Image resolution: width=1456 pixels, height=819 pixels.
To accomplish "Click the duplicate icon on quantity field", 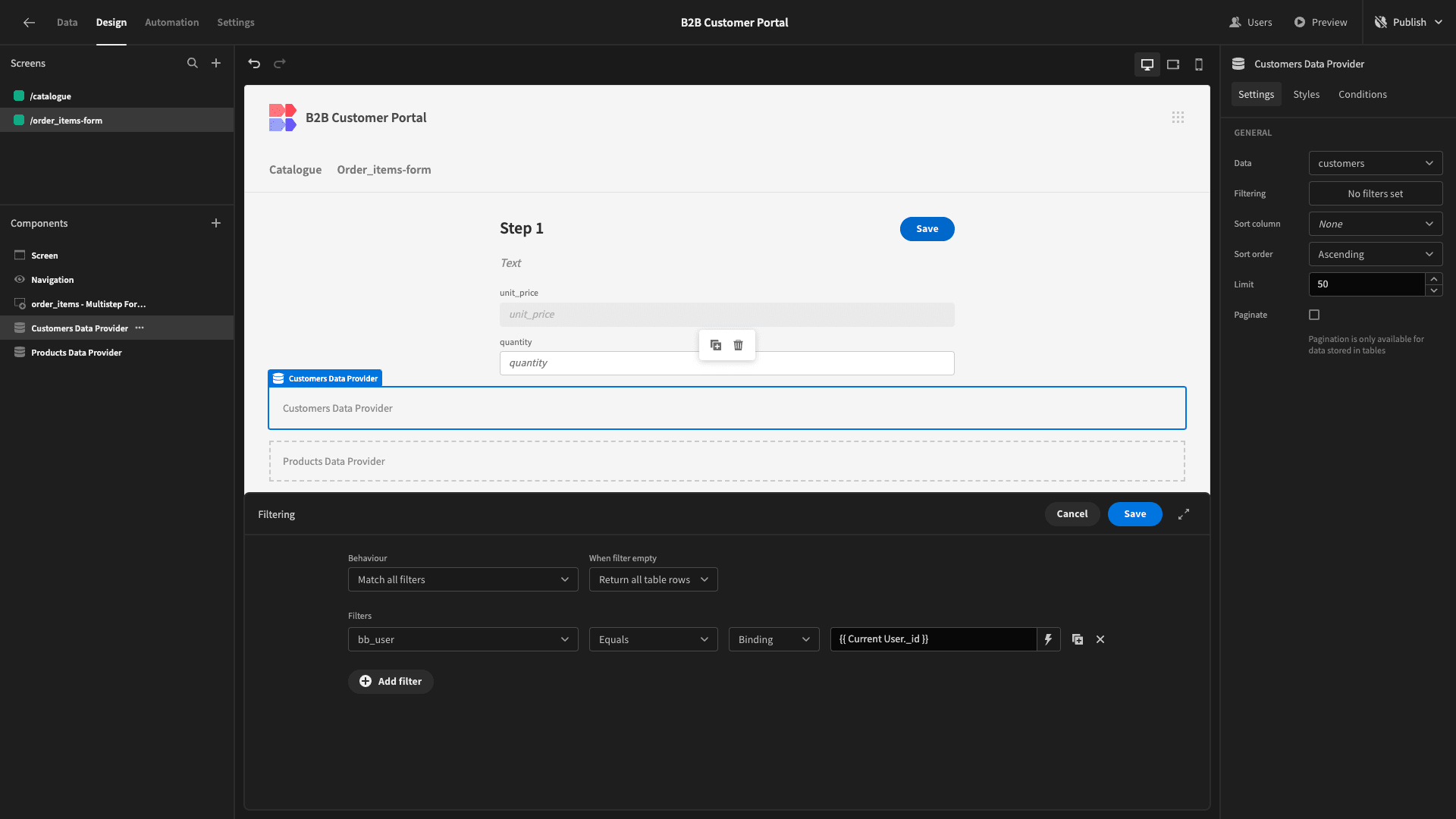I will [x=716, y=345].
